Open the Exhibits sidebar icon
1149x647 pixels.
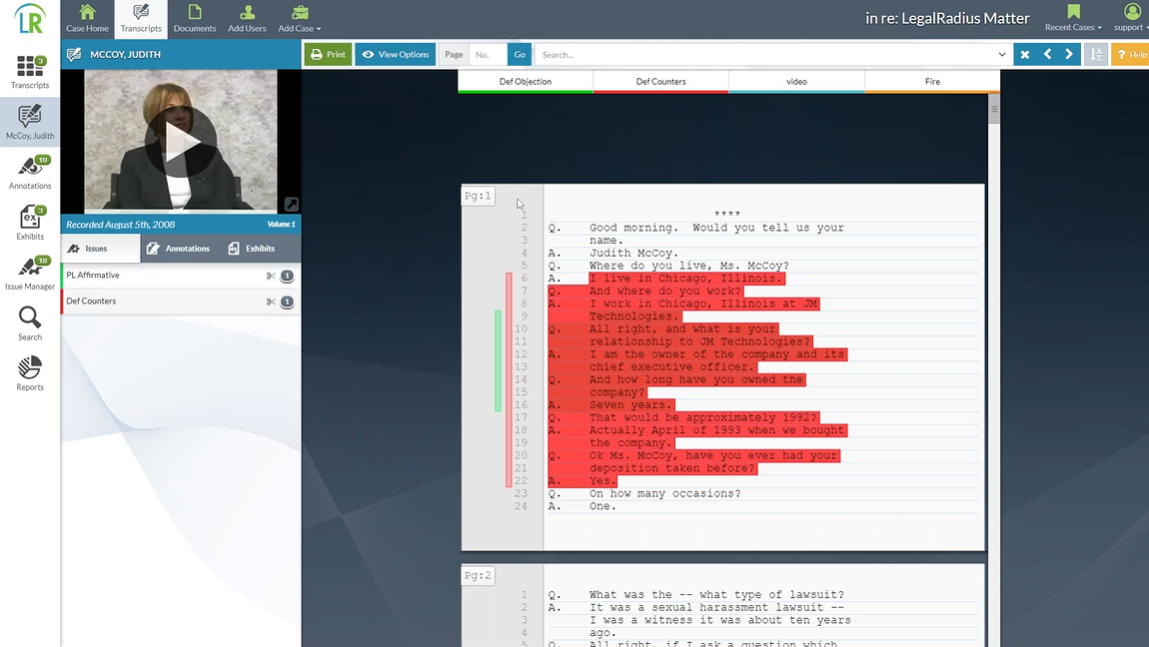(x=30, y=223)
